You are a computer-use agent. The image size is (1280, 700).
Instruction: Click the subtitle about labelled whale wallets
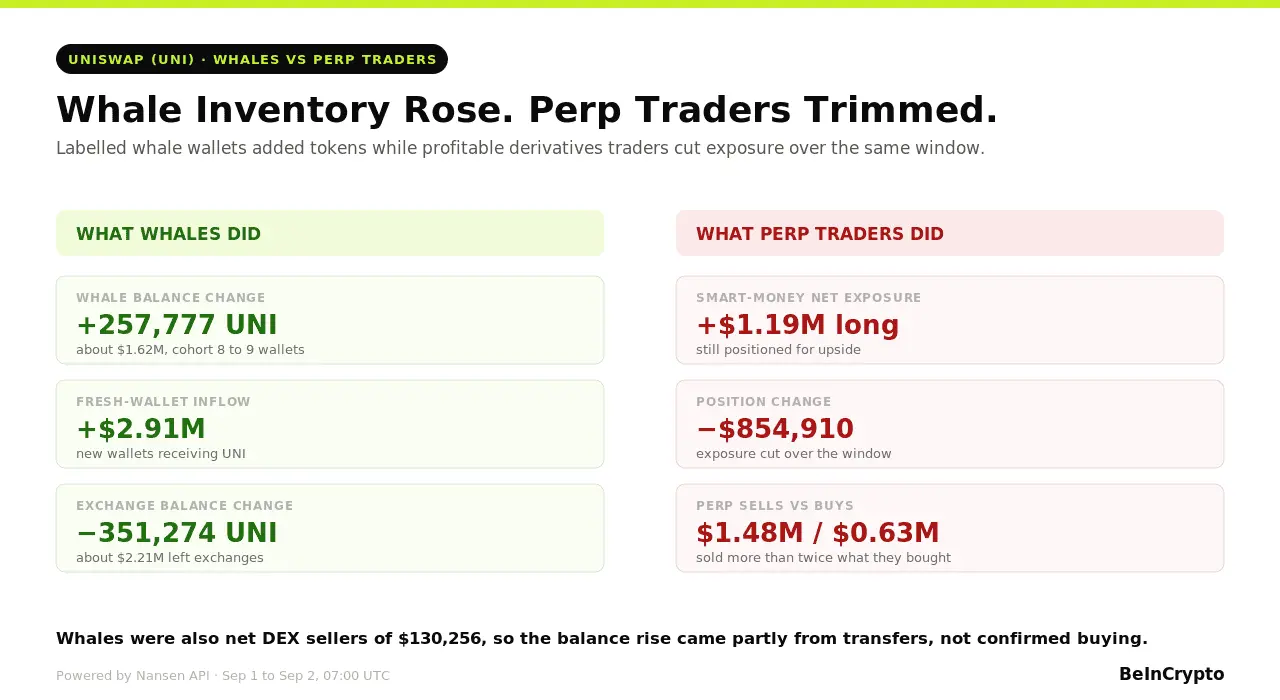click(520, 148)
